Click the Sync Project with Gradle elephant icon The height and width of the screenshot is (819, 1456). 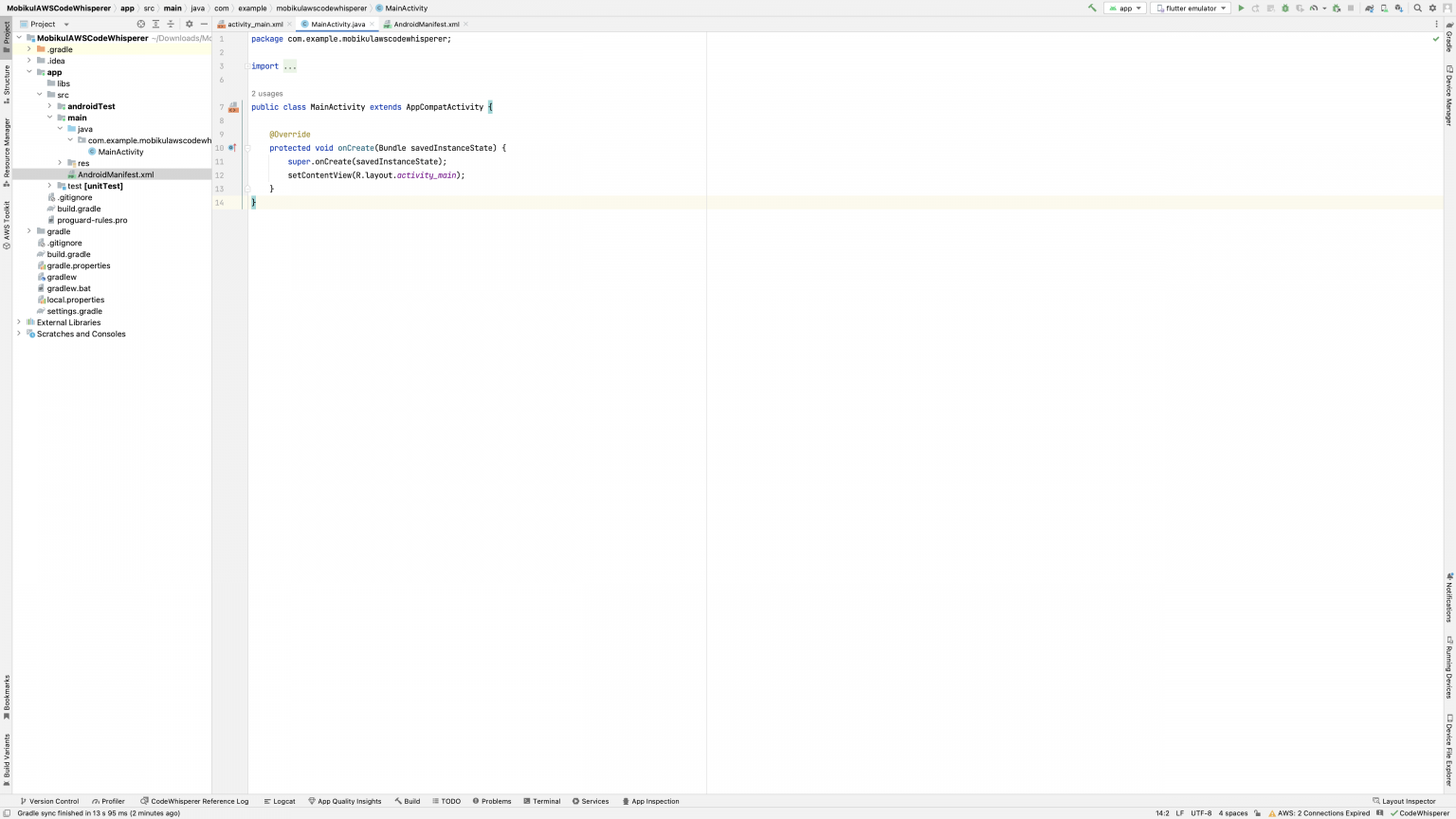coord(1369,9)
